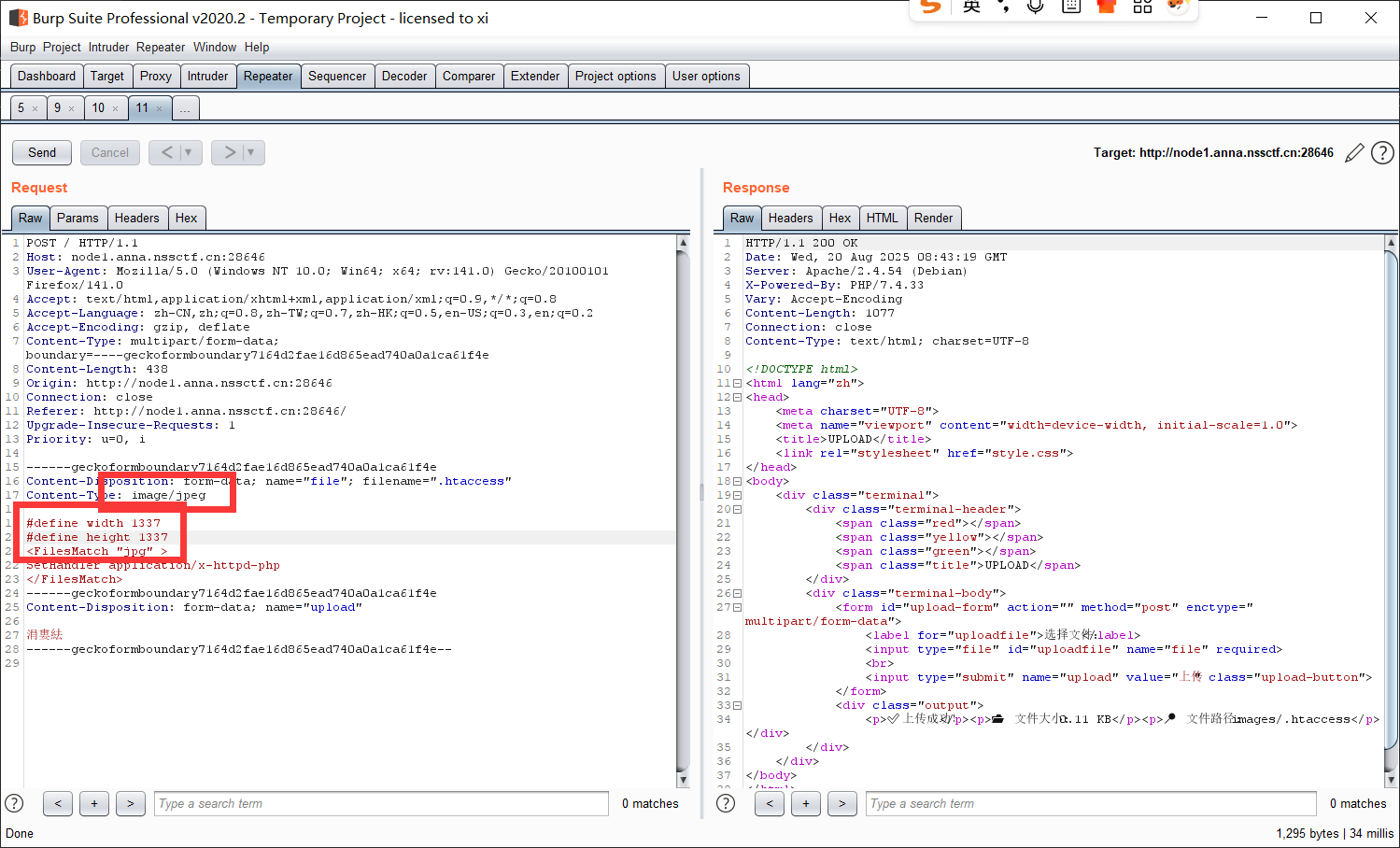Switch to the Sequencer tab
1400x848 pixels.
coord(337,77)
